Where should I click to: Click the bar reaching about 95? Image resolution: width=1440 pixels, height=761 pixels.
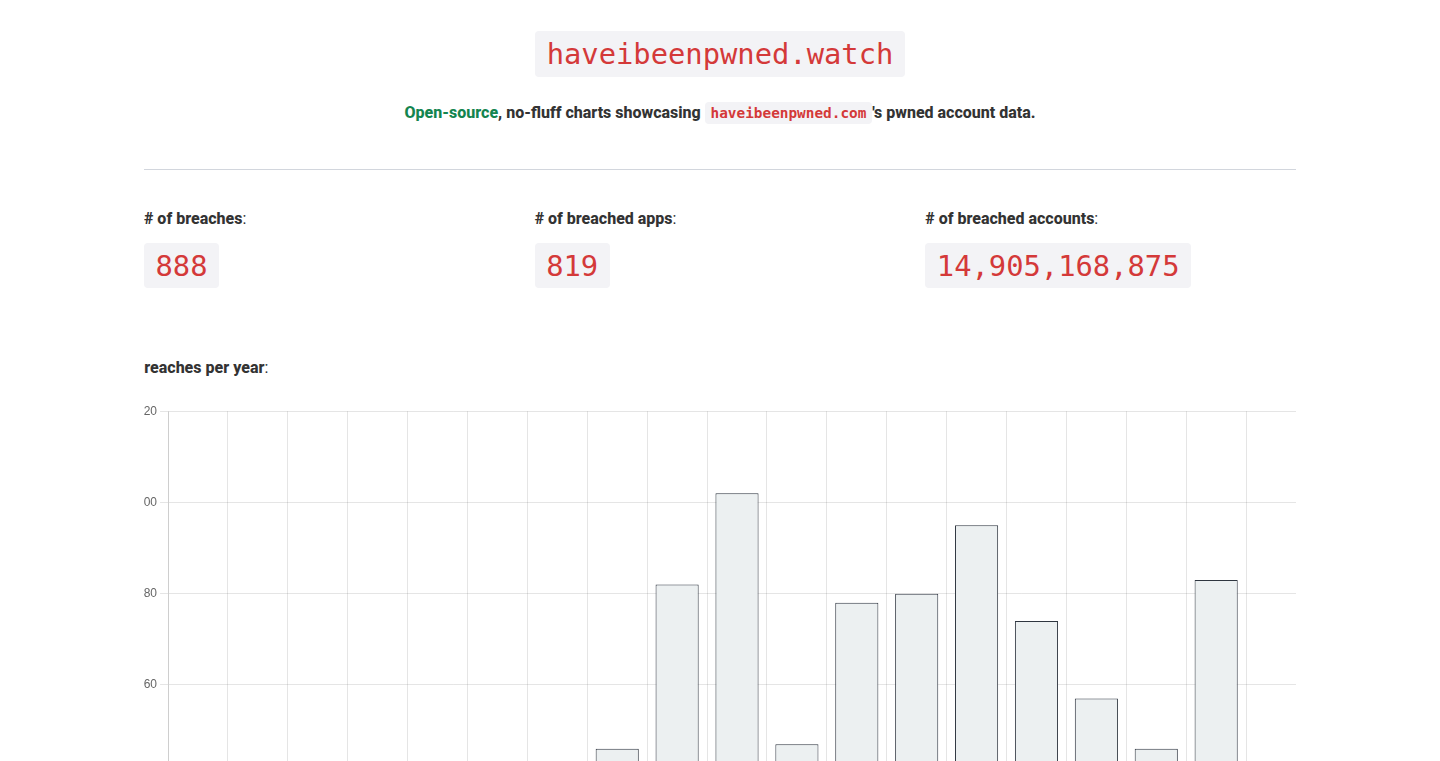(x=976, y=643)
